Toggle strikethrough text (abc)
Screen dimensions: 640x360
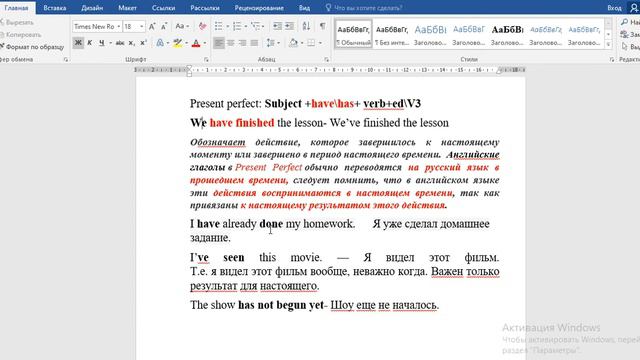[120, 42]
